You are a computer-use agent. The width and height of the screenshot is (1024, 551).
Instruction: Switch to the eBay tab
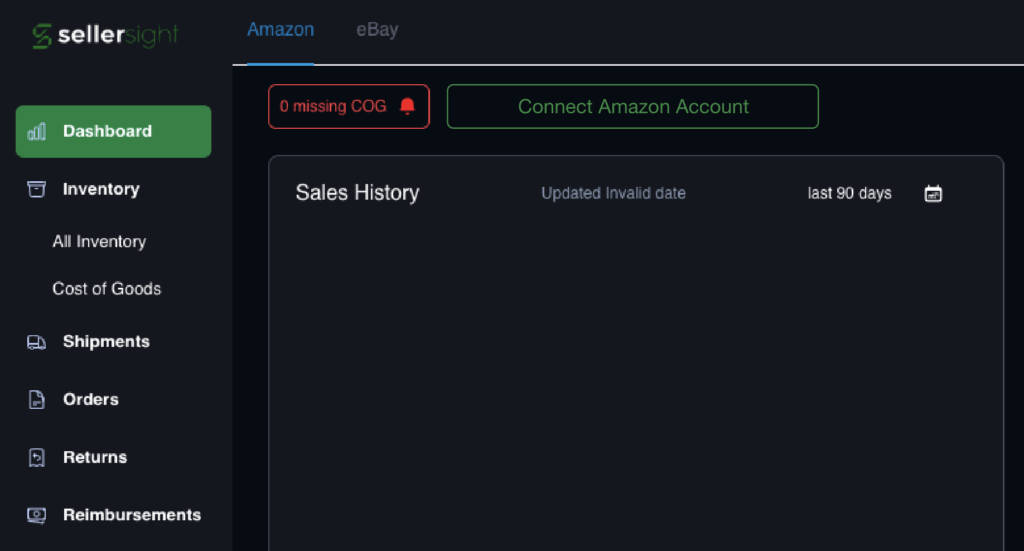pos(377,30)
